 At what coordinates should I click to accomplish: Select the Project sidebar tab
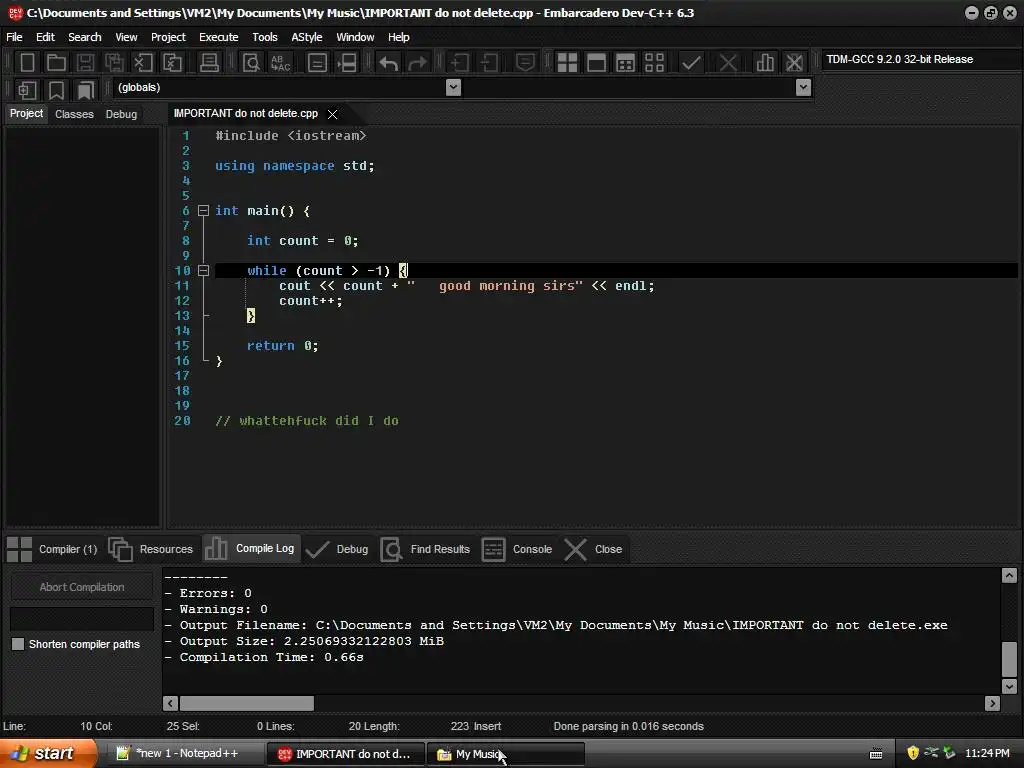26,114
